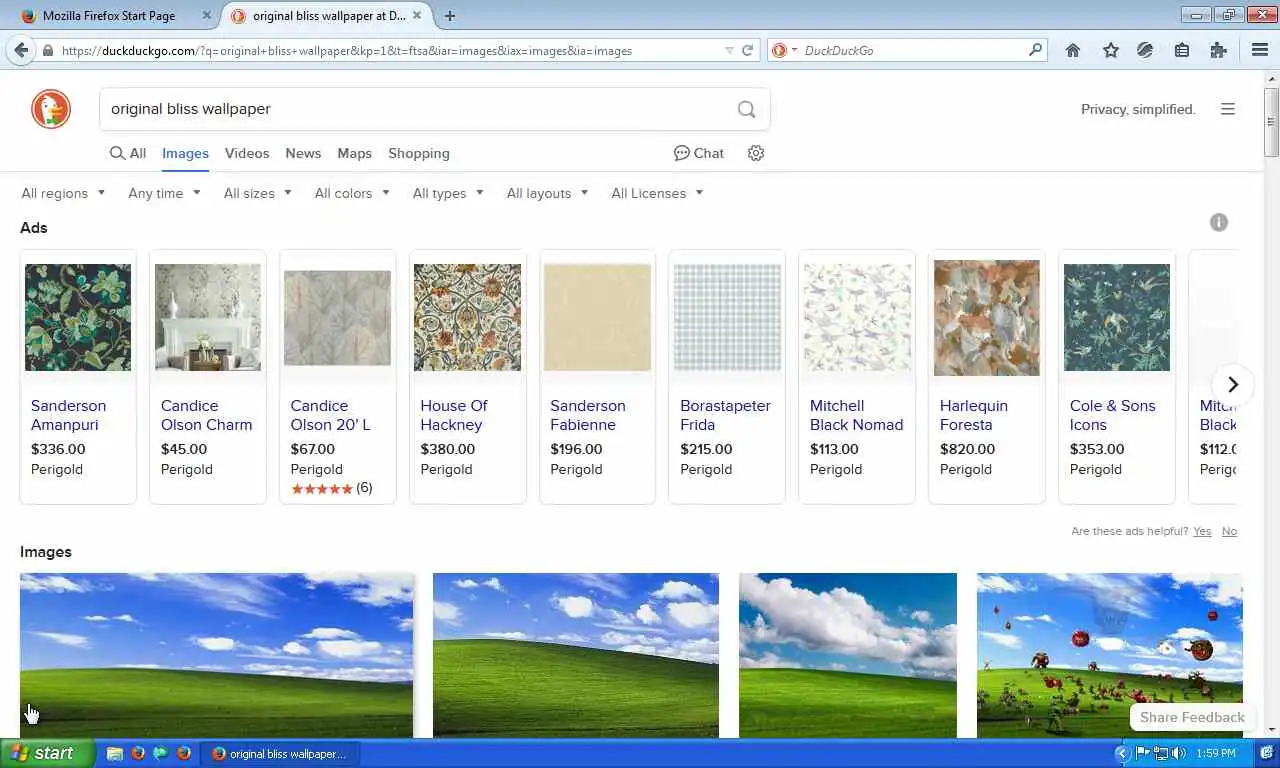The width and height of the screenshot is (1280, 768).
Task: Click the 1:59 PM taskbar clock
Action: (x=1215, y=754)
